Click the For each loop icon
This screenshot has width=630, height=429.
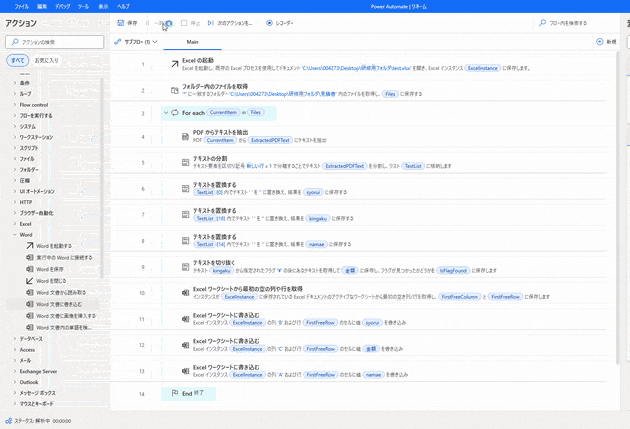pyautogui.click(x=175, y=112)
